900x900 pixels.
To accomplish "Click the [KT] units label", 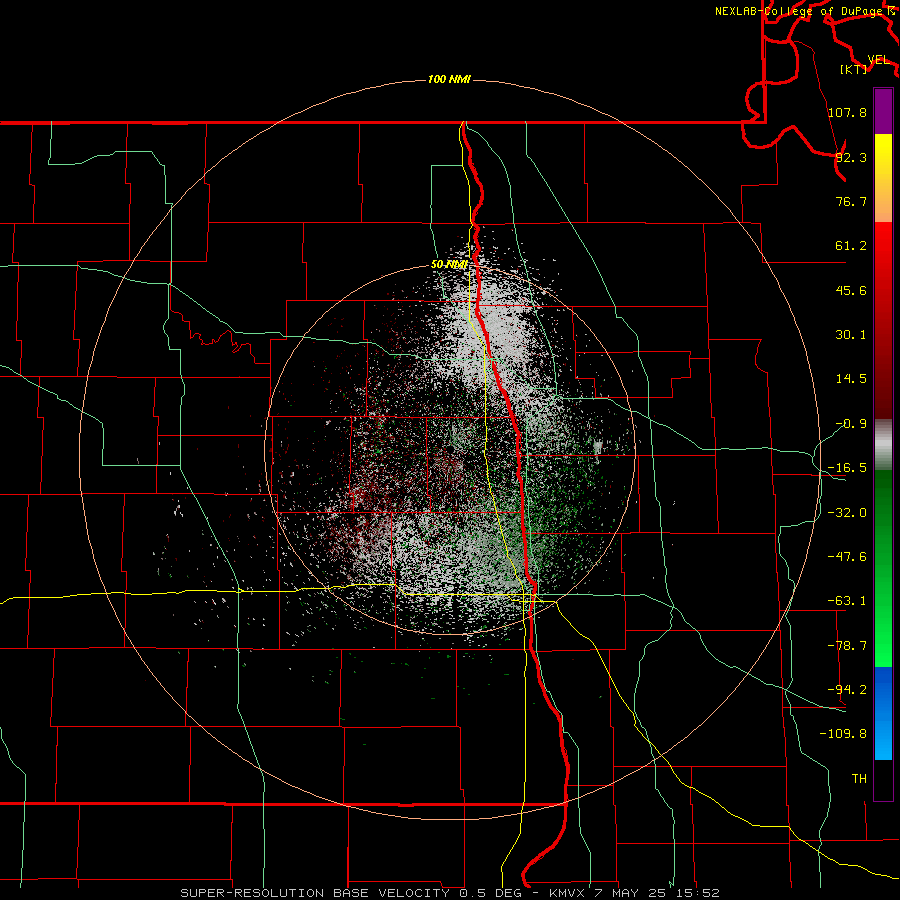I will 854,69.
